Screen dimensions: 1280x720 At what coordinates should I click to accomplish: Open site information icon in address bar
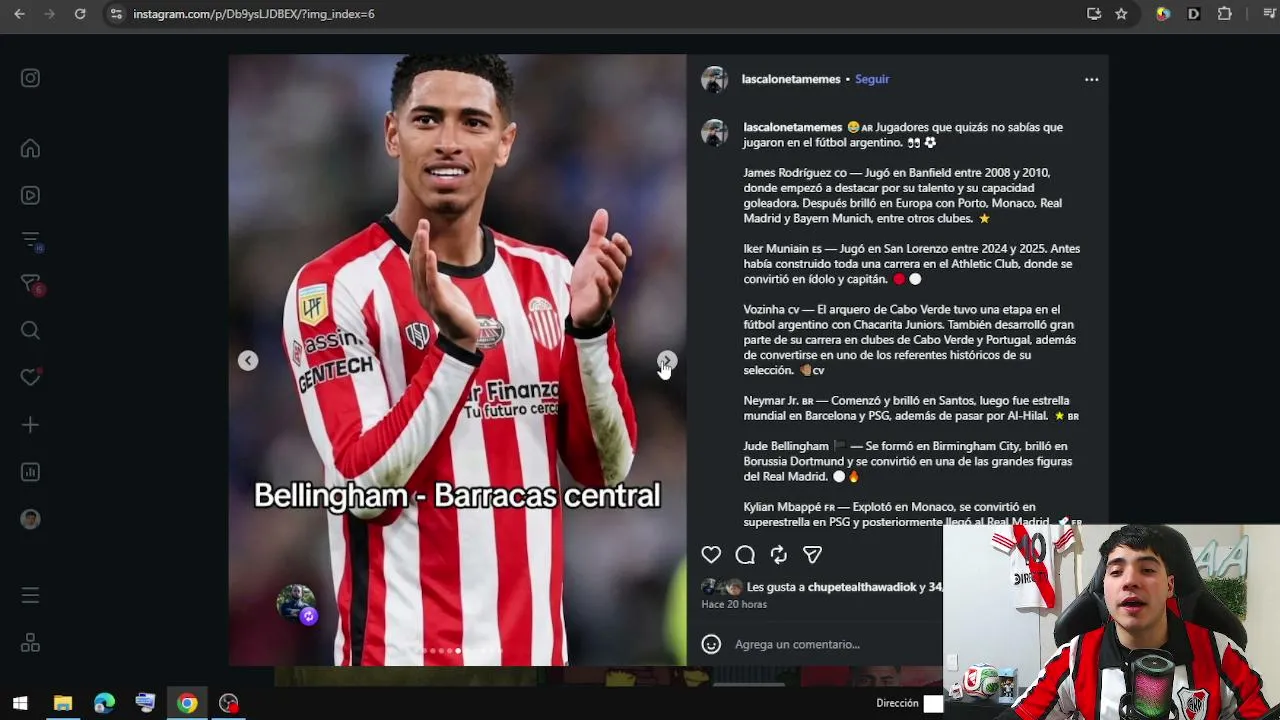click(x=116, y=14)
